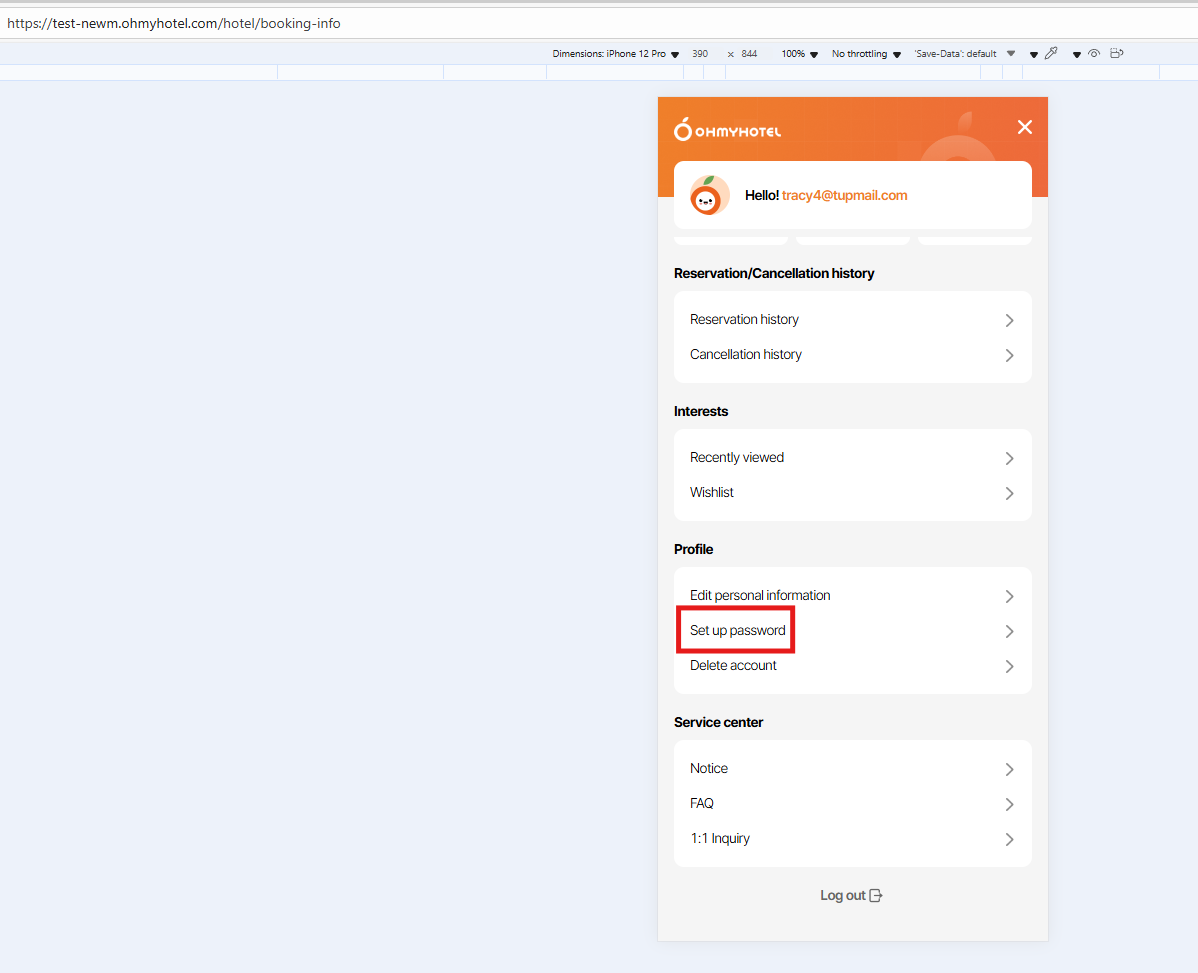Open the No throttling dropdown
This screenshot has width=1198, height=973.
click(866, 53)
